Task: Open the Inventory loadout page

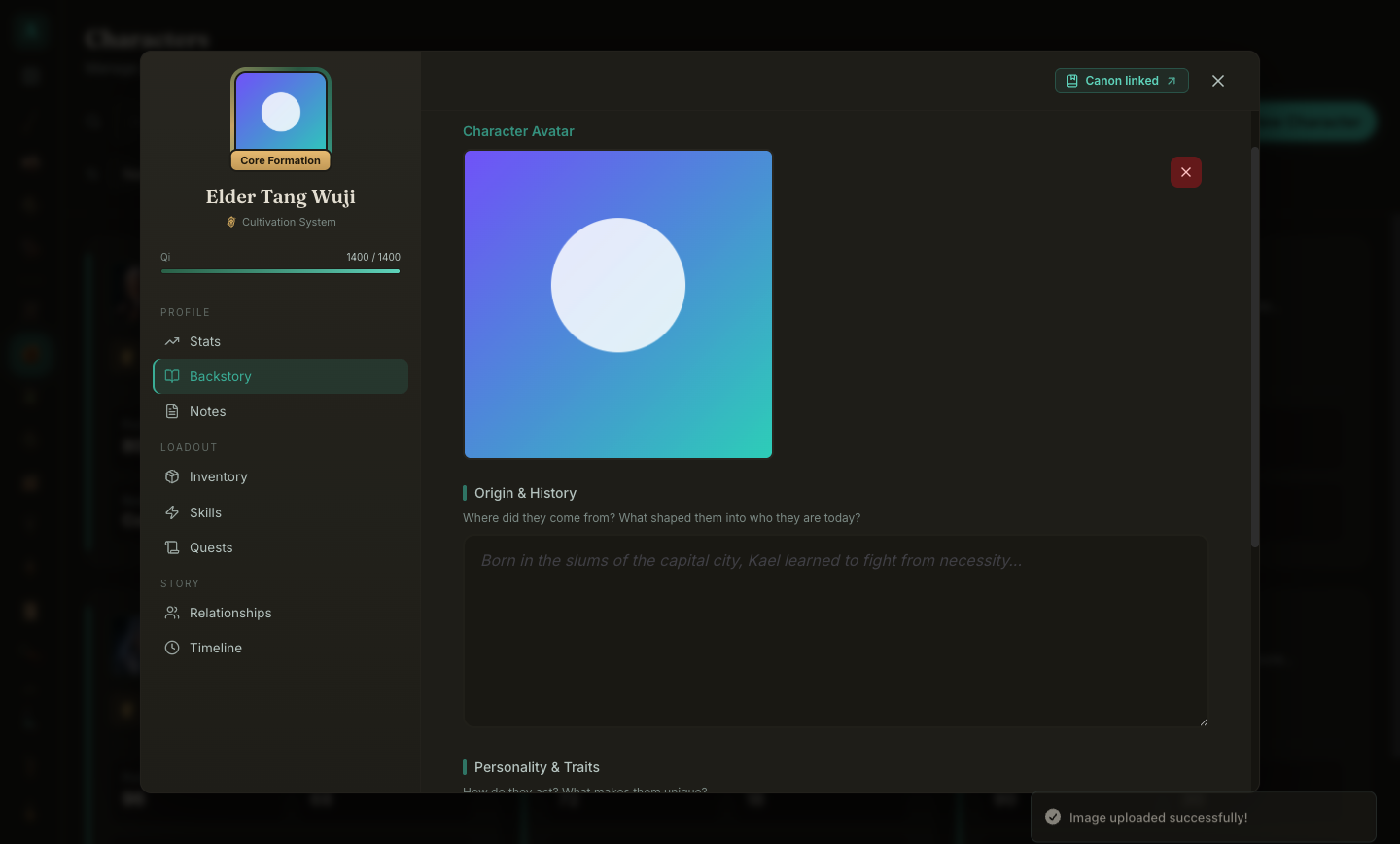Action: (x=280, y=476)
